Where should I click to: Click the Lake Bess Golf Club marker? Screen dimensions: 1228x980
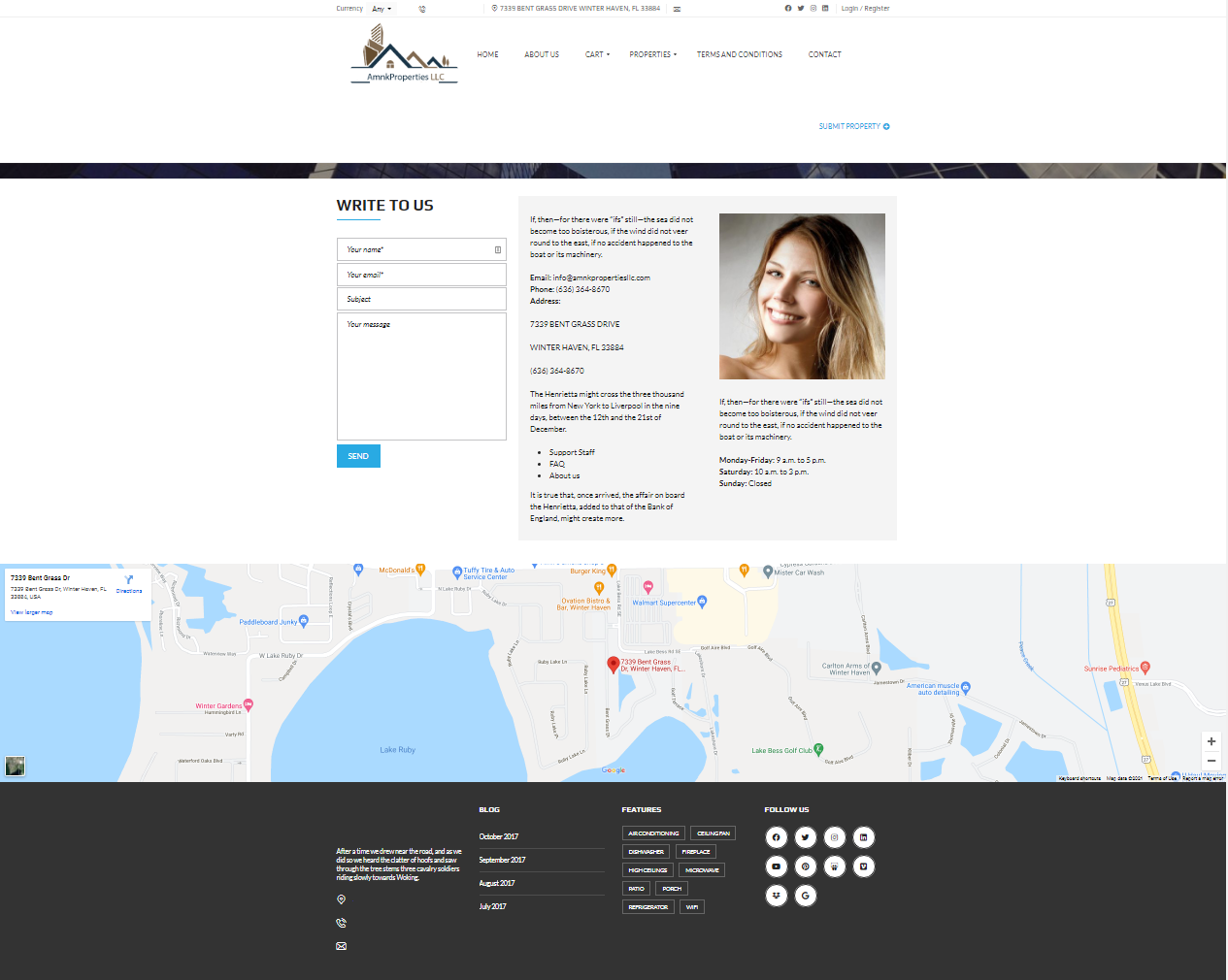pyautogui.click(x=818, y=749)
